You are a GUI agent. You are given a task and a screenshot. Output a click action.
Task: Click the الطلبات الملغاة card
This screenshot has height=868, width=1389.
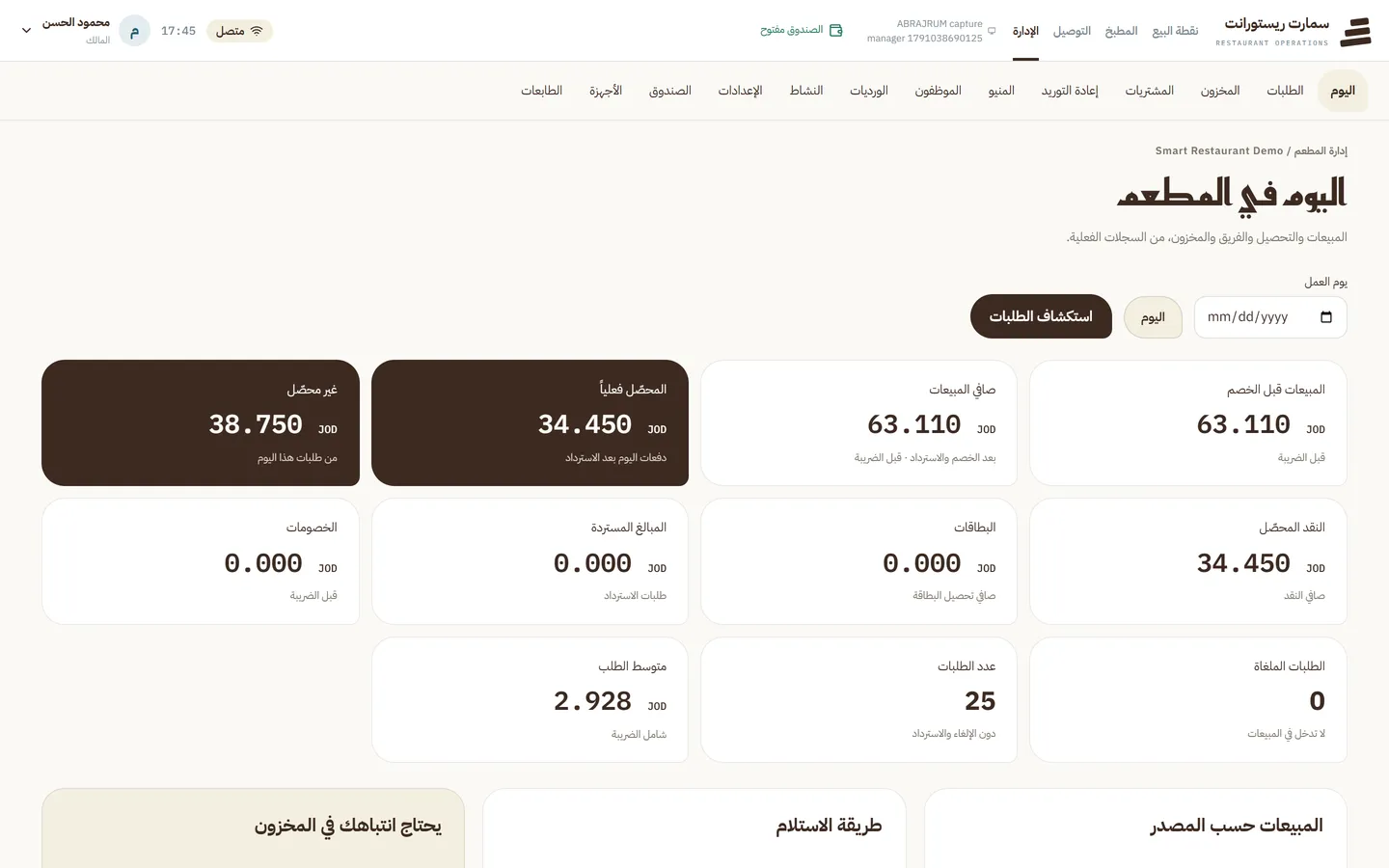[1188, 699]
